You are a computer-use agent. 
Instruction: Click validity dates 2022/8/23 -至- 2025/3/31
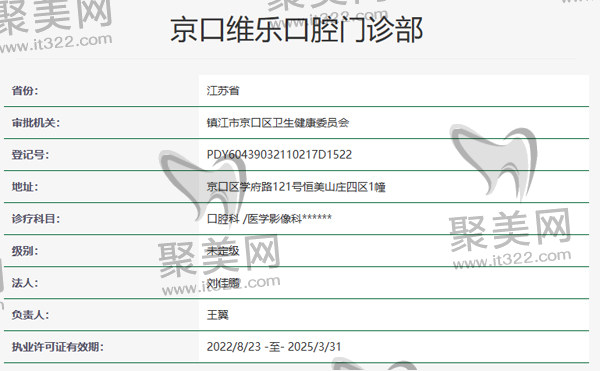[x=274, y=347]
